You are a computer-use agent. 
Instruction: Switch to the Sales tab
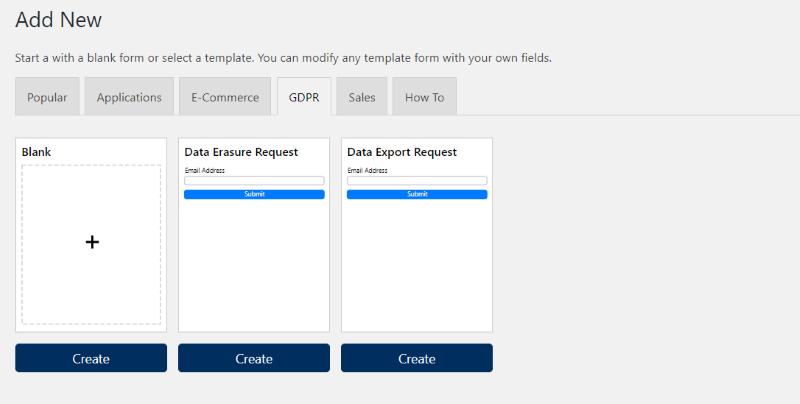[362, 97]
